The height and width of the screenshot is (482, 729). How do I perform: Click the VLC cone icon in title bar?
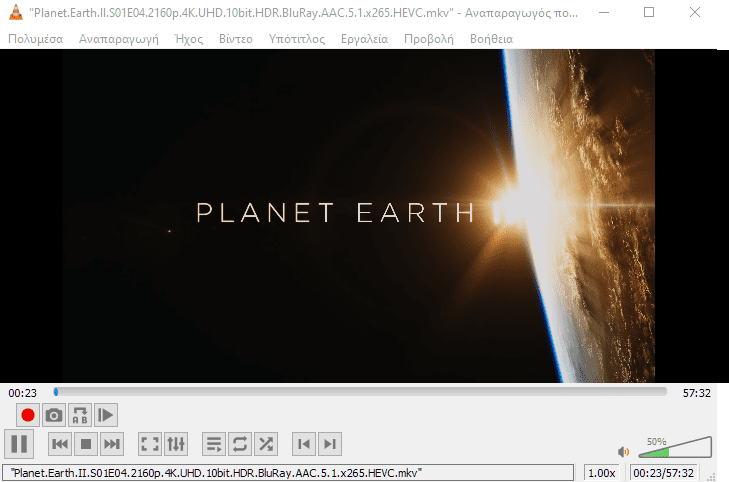coord(16,13)
